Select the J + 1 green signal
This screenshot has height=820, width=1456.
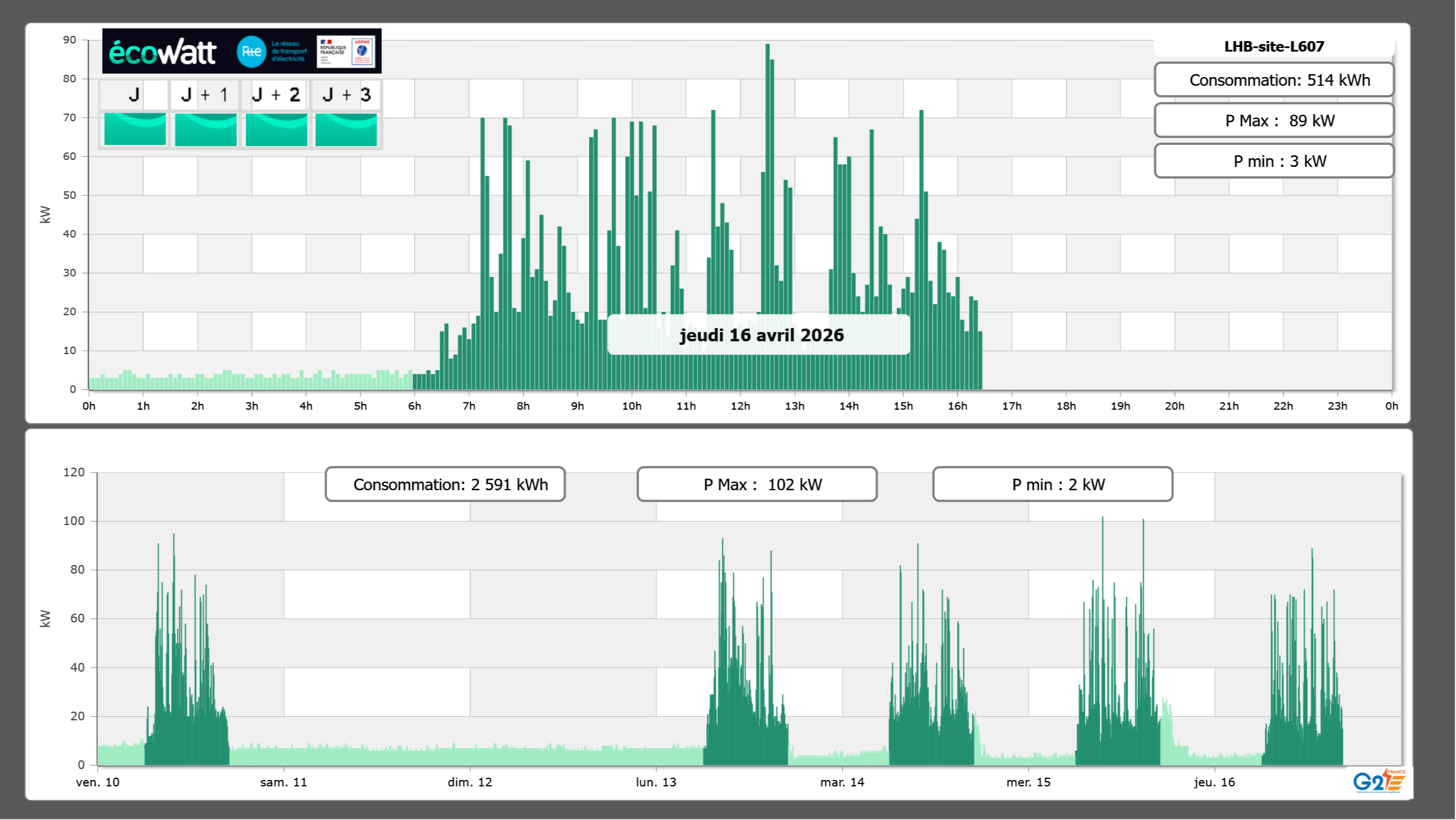point(205,129)
